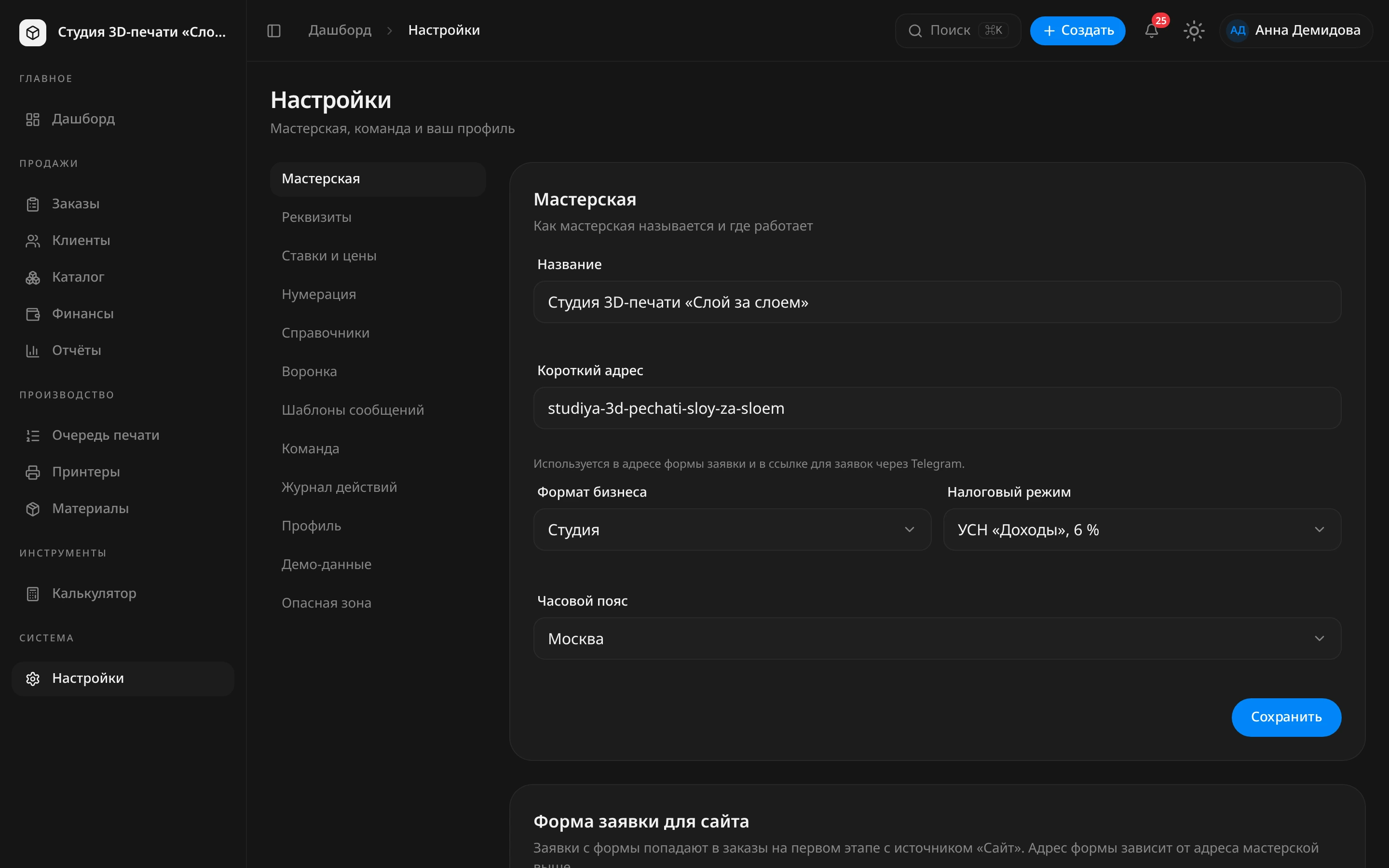Click the Принтеры printer icon
The height and width of the screenshot is (868, 1389).
point(33,473)
